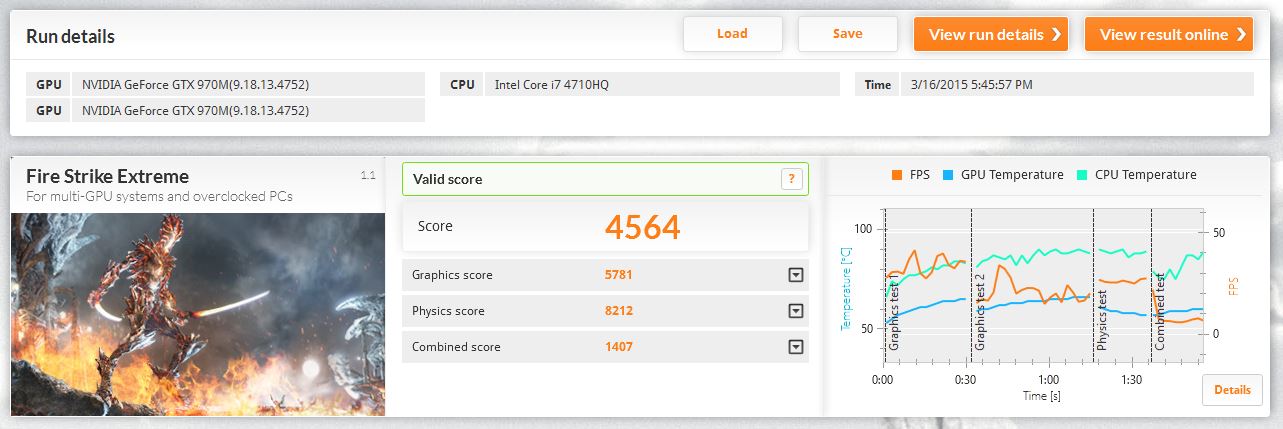Click the FPS legend label

coord(918,175)
